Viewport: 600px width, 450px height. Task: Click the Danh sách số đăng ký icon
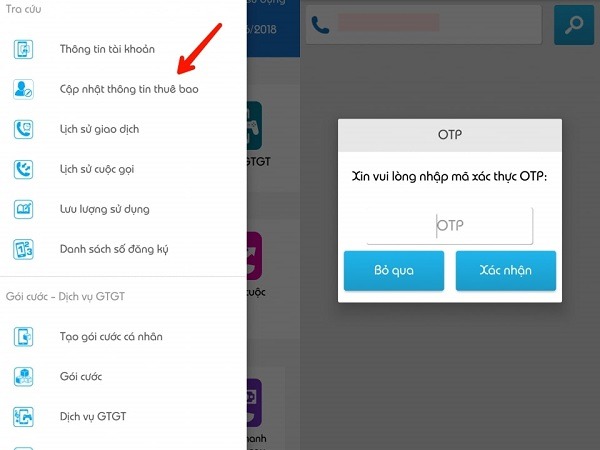pyautogui.click(x=23, y=249)
